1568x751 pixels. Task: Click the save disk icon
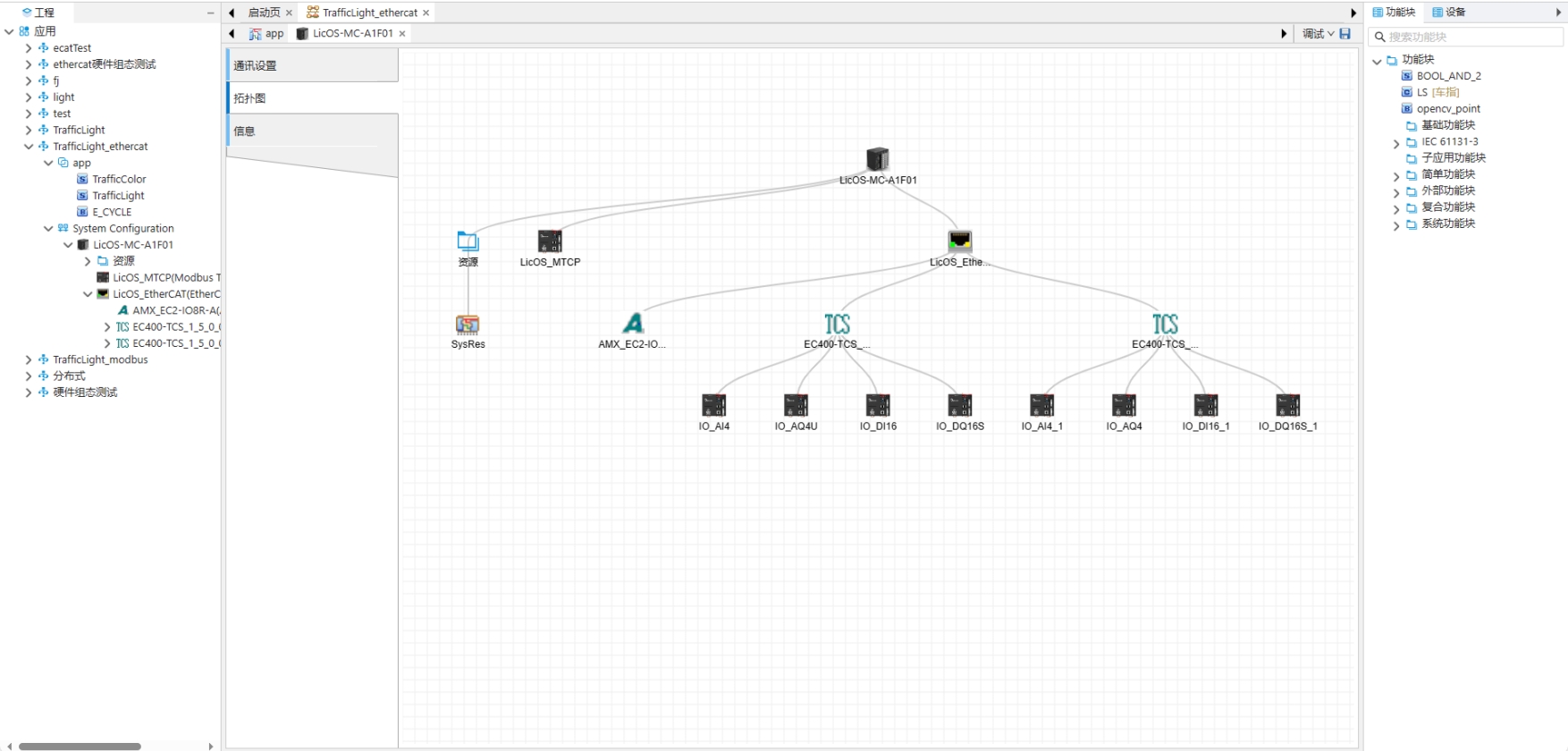tap(1345, 34)
